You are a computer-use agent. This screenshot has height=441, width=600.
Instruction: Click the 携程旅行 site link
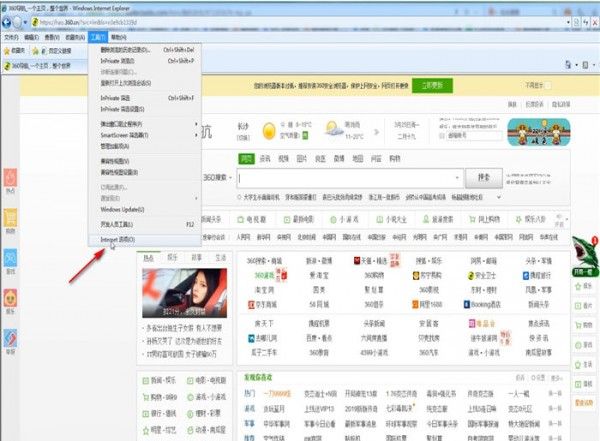[537, 276]
